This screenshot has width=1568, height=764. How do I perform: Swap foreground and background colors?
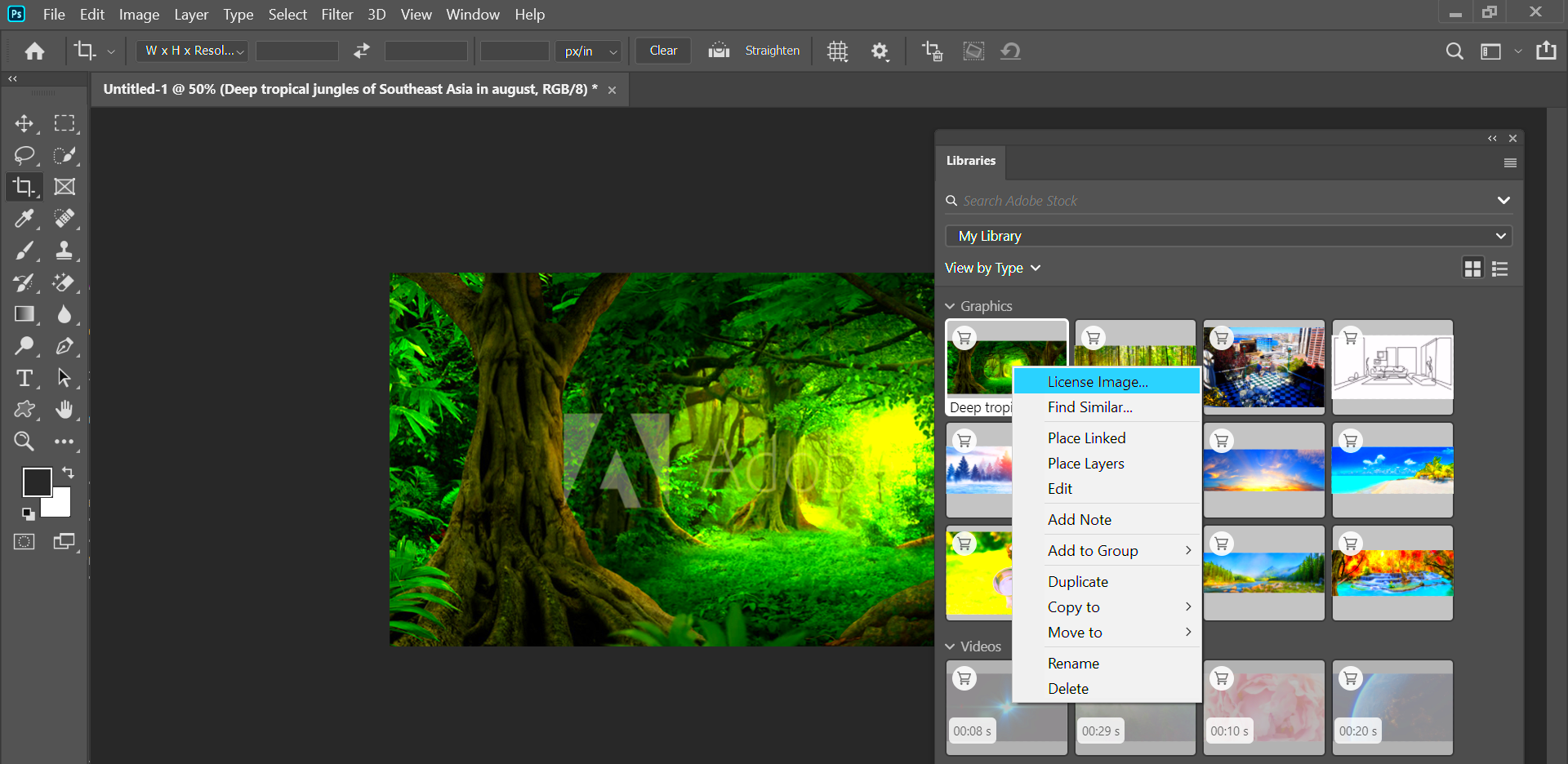pos(69,473)
